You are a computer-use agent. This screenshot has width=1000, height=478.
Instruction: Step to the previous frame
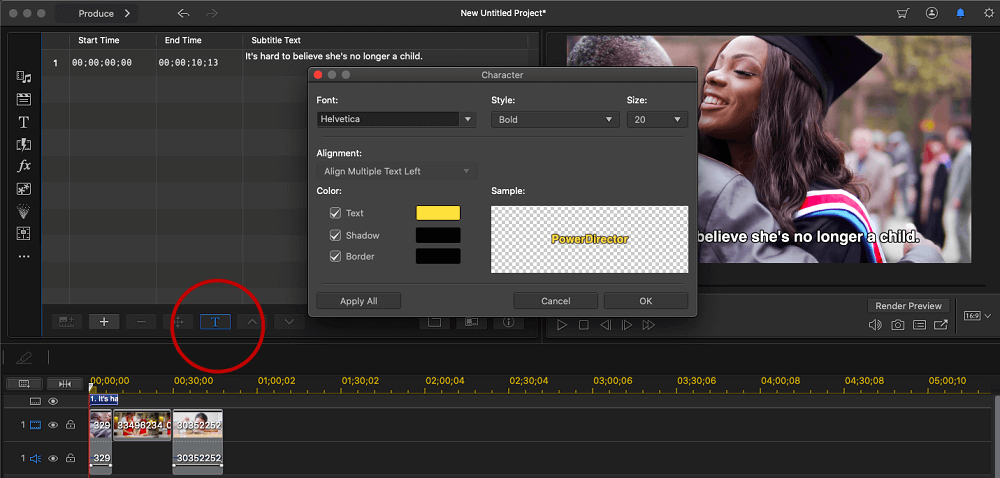tap(605, 325)
